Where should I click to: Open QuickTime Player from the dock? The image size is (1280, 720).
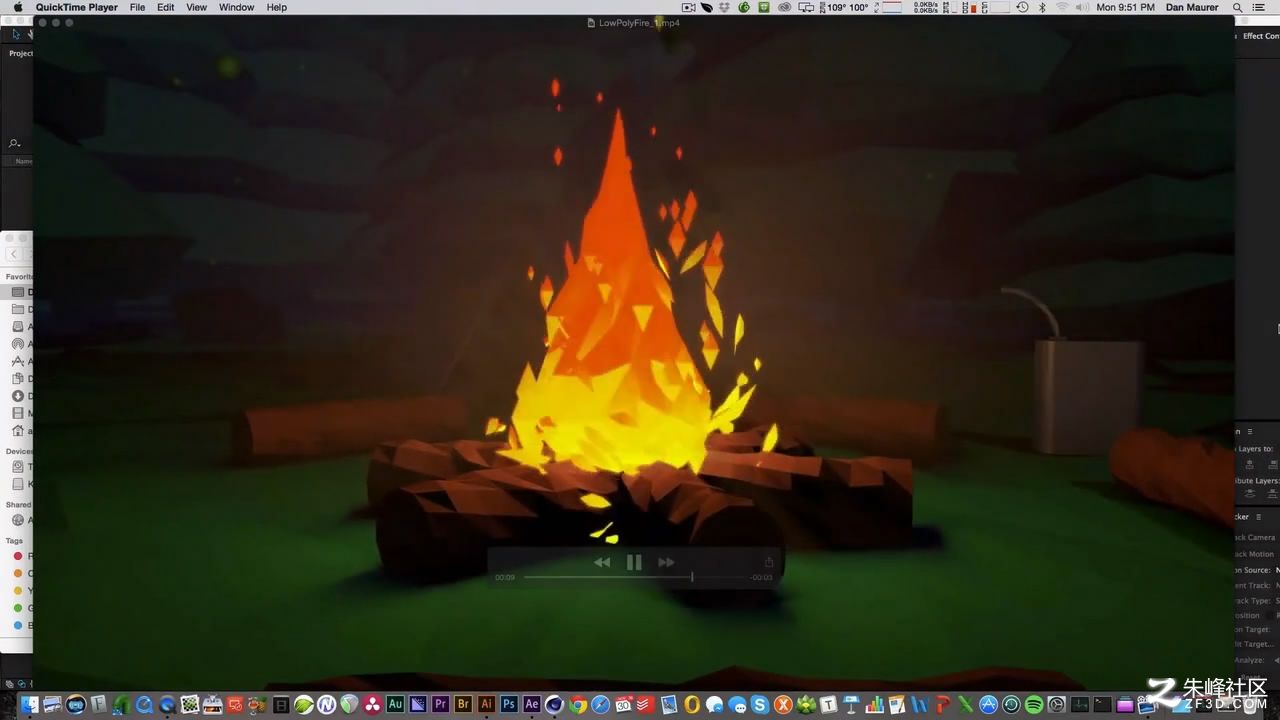point(167,704)
